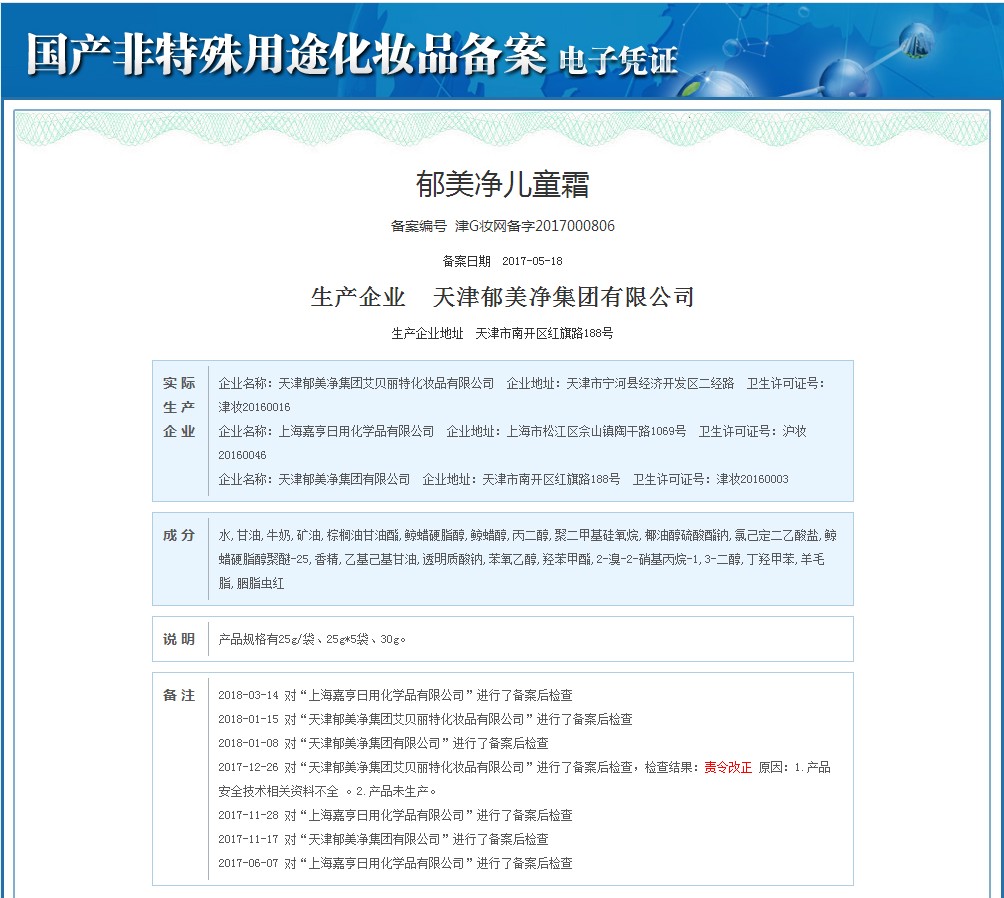Screen dimensions: 1004x898
Task: Click manufacturer name 天津郁美净集团有限公司 heading
Action: click(x=563, y=297)
